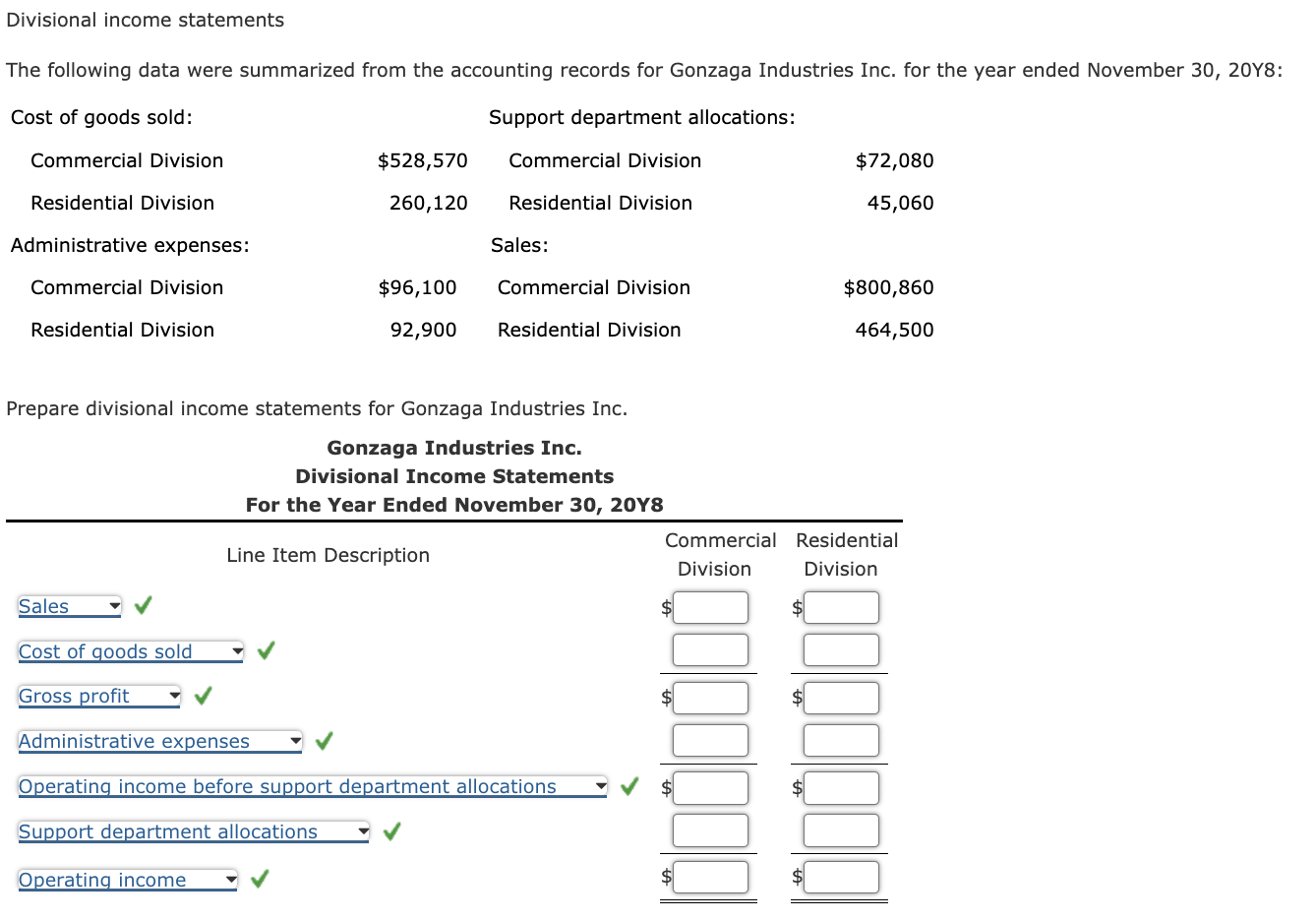Open the Gross profit dropdown
This screenshot has width=1316, height=921.
coord(99,696)
